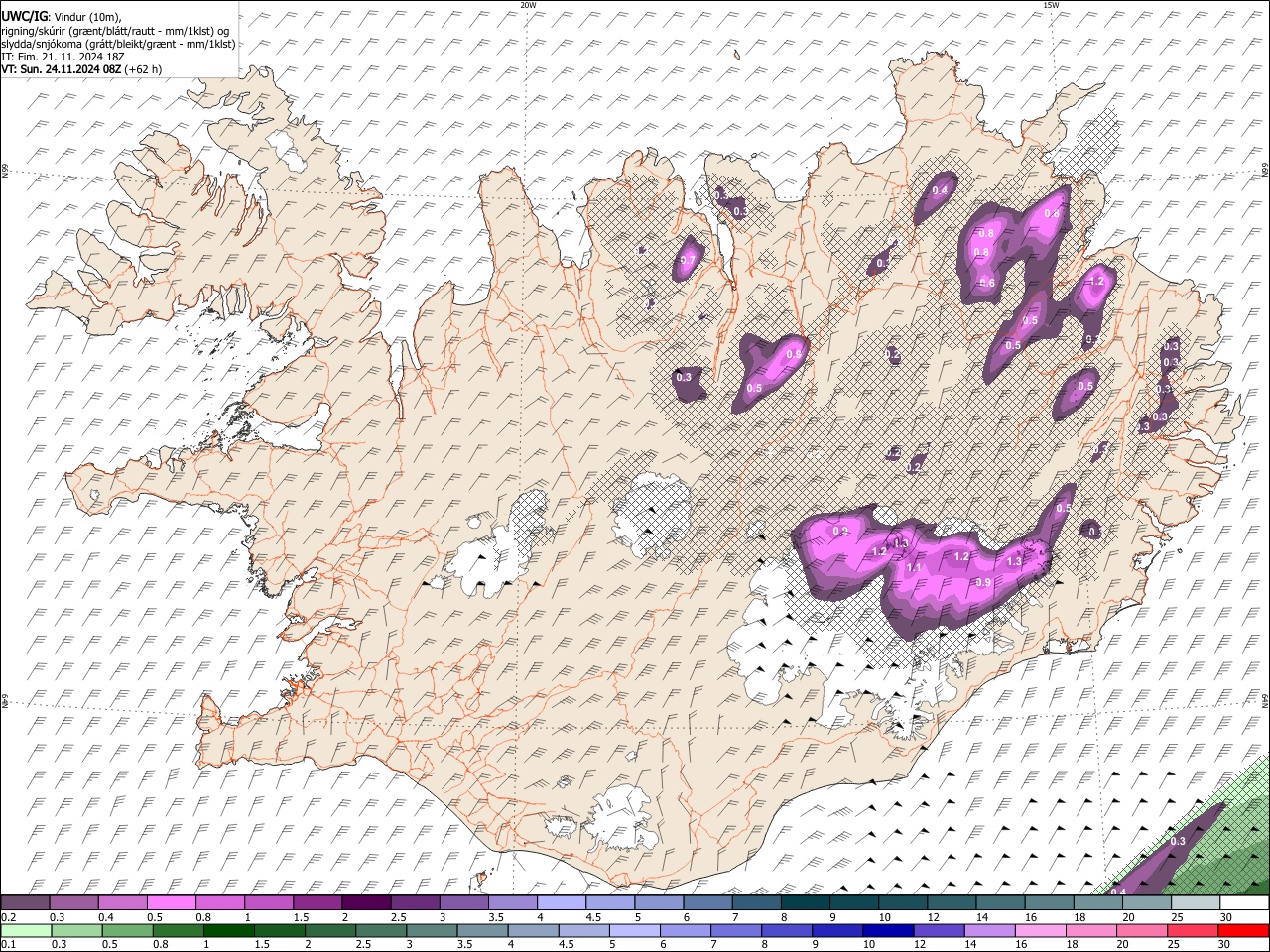Click the bright pink snow swatch at 0.5
The width and height of the screenshot is (1270, 952).
172,903
